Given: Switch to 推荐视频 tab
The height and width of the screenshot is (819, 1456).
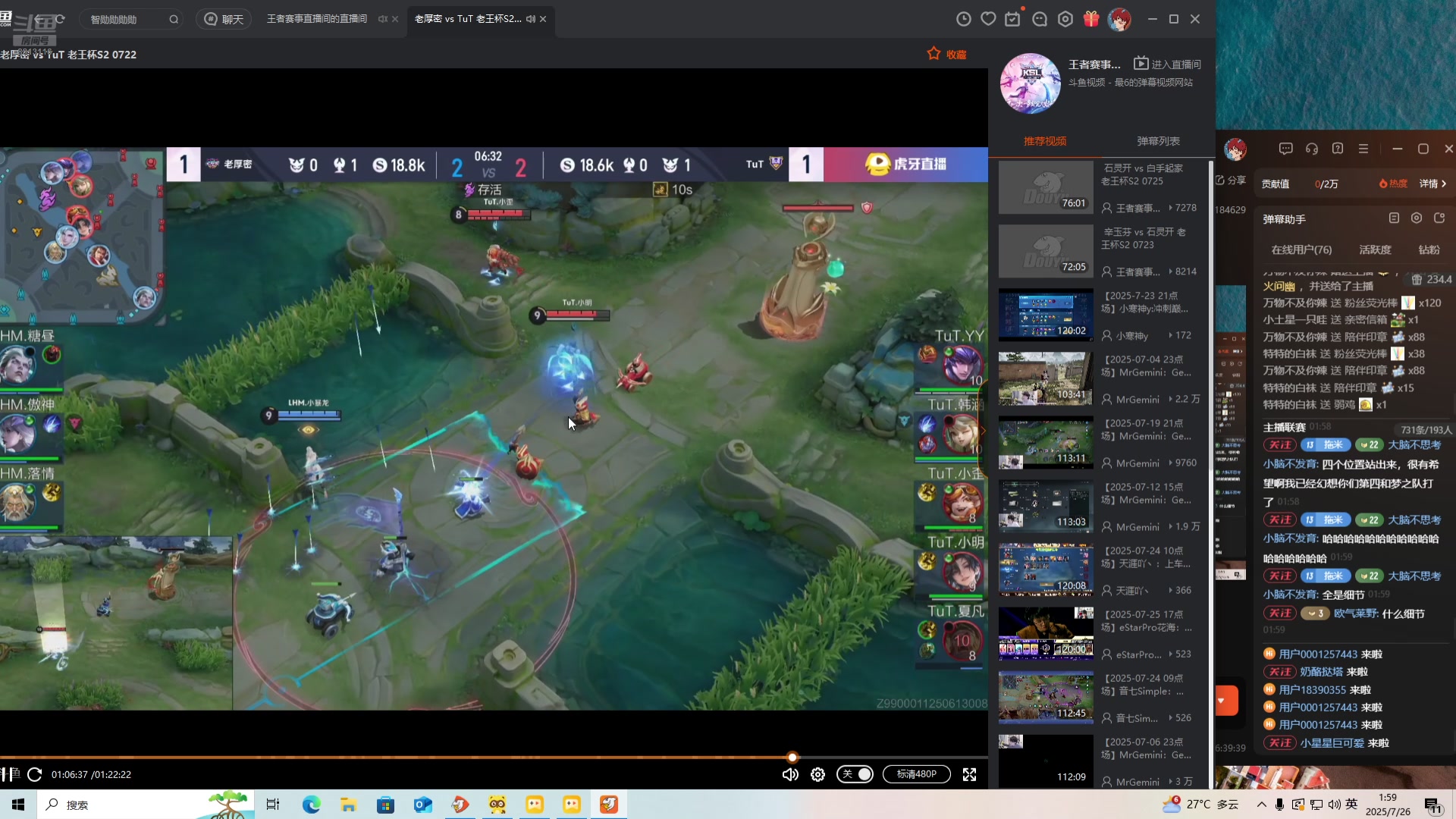Looking at the screenshot, I should point(1045,141).
